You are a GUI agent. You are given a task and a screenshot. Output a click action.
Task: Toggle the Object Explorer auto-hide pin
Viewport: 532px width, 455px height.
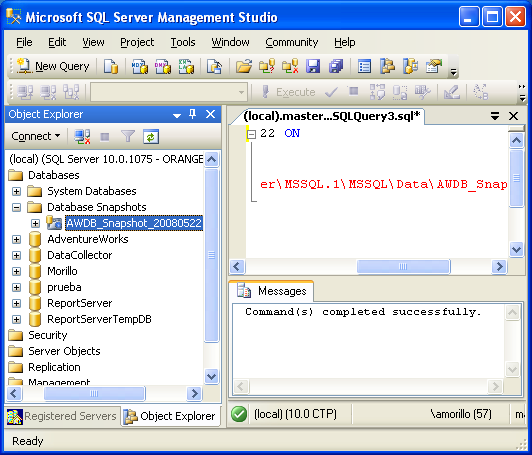[x=192, y=114]
